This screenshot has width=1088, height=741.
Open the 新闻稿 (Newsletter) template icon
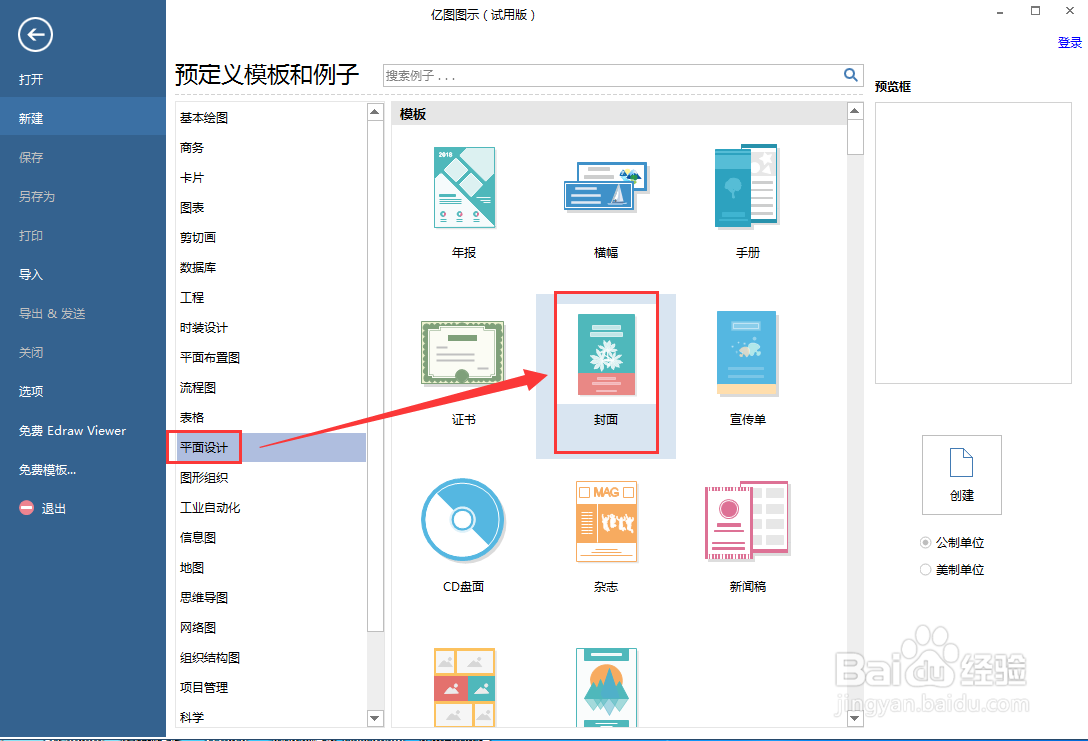point(746,520)
